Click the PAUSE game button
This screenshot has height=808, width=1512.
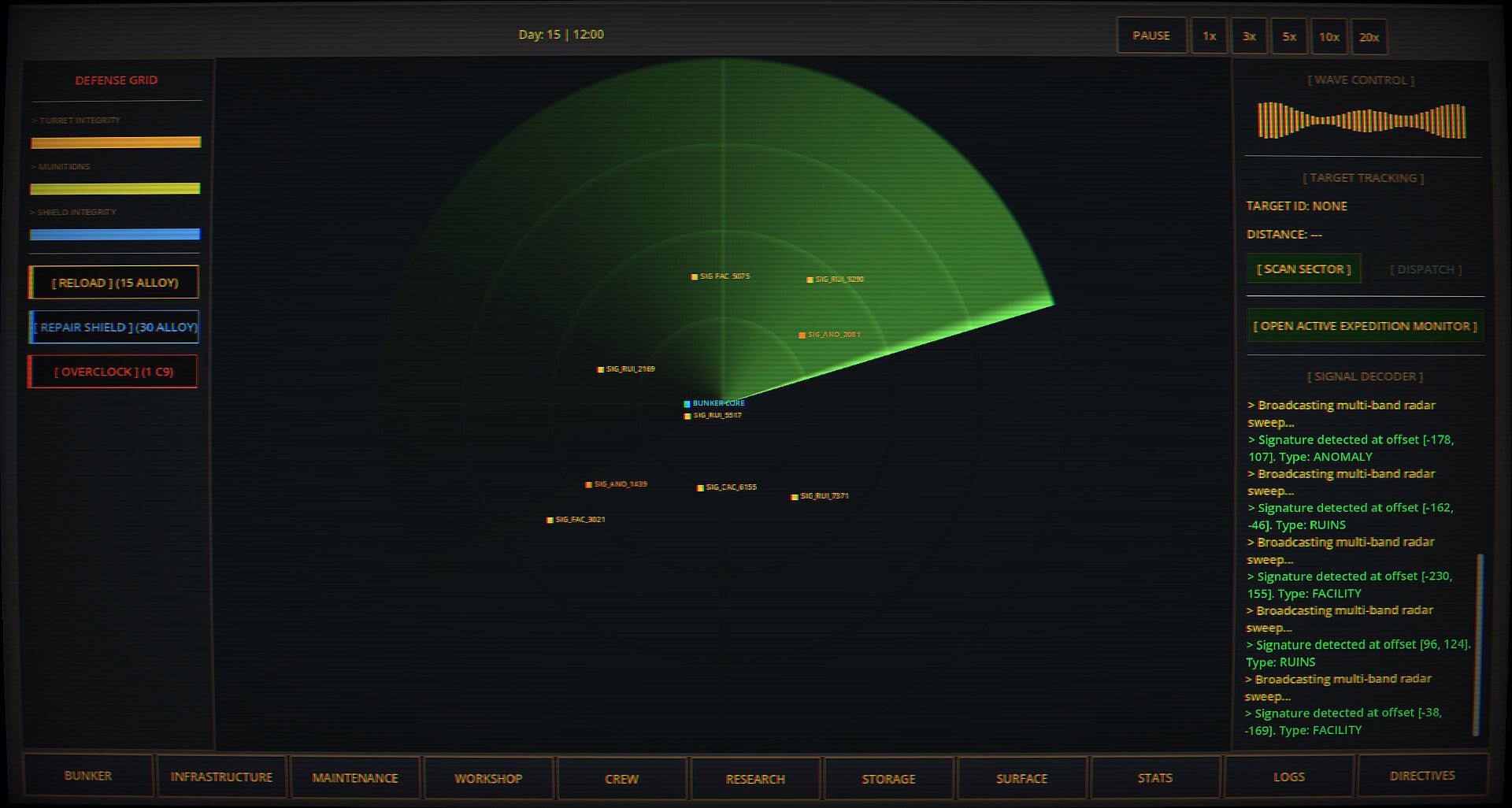click(x=1151, y=35)
